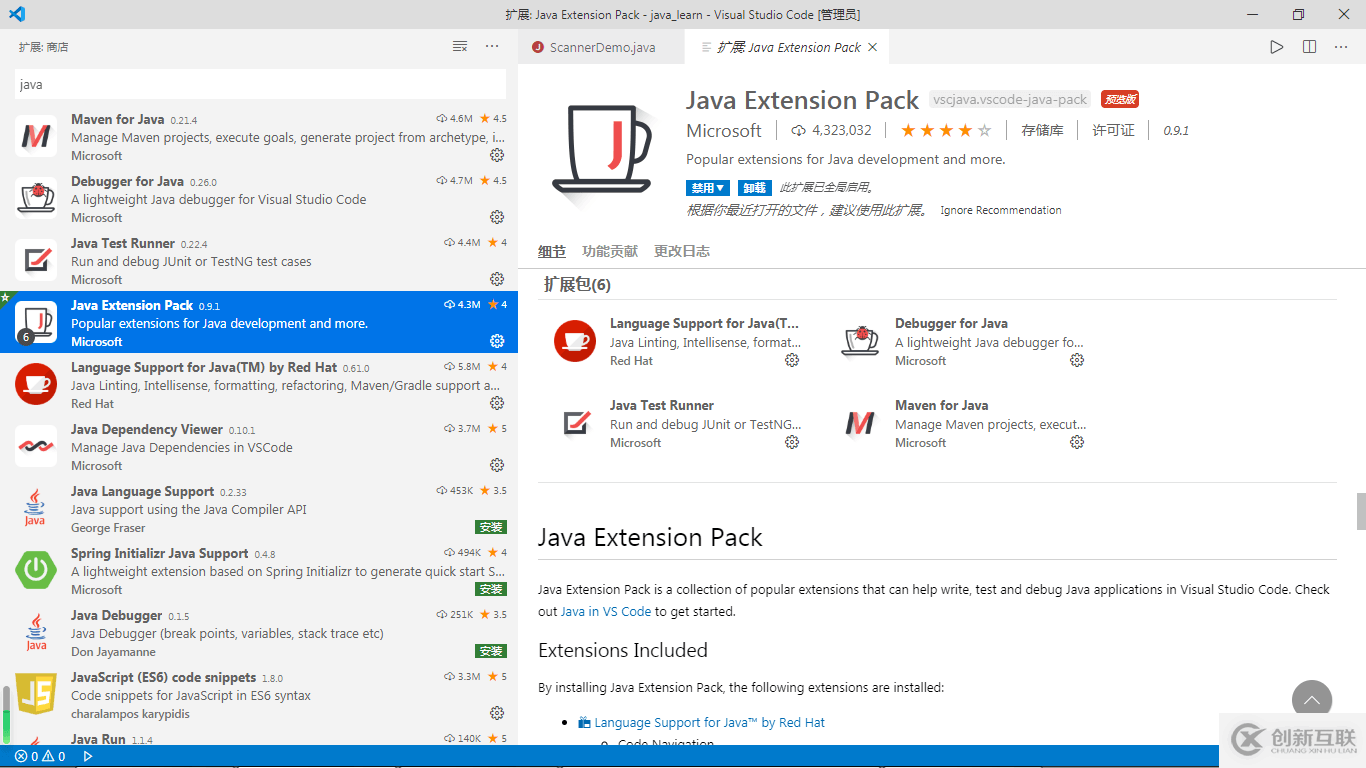This screenshot has width=1366, height=768.
Task: Click the Java Dependency Viewer icon
Action: tap(36, 446)
